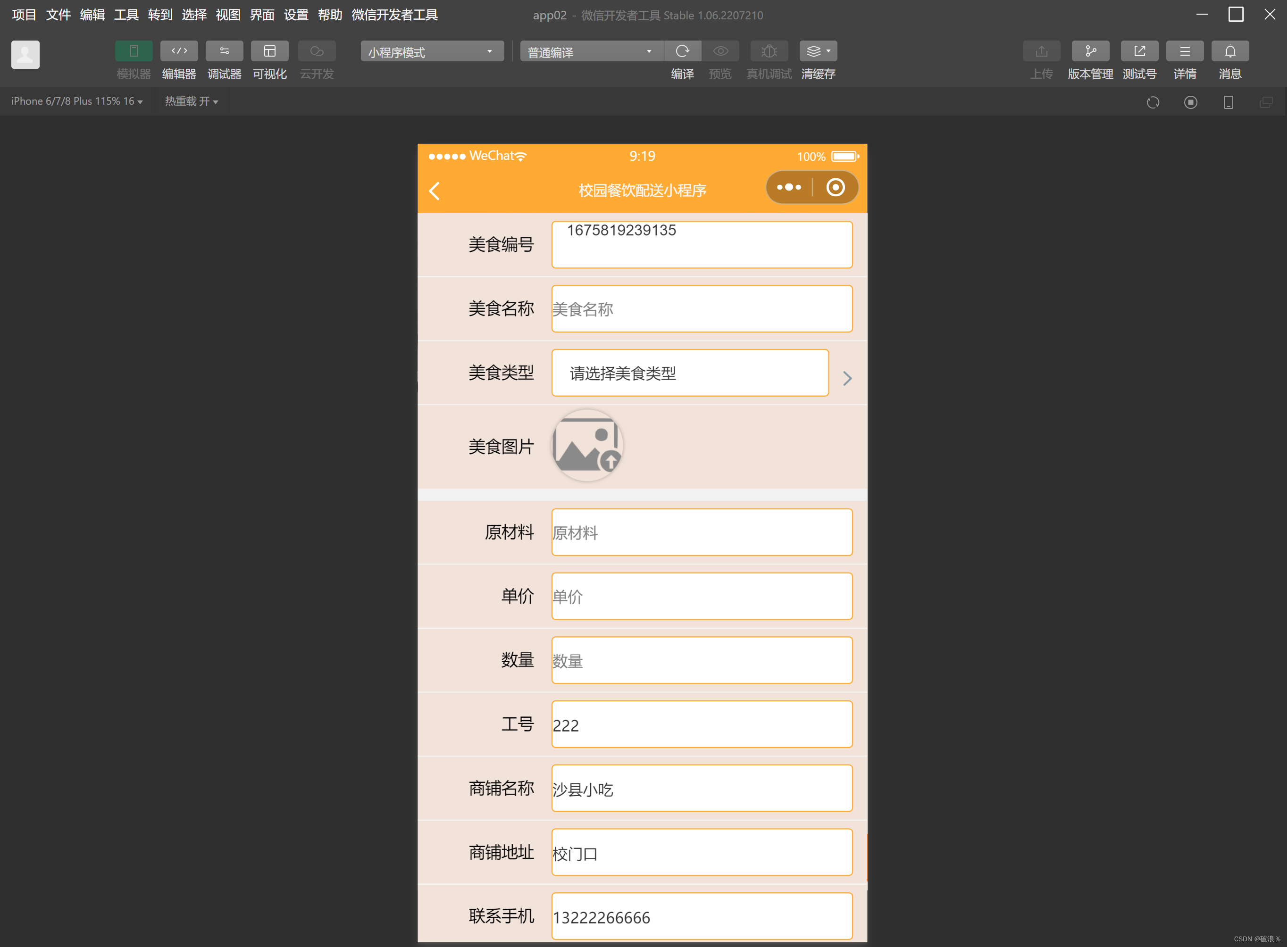This screenshot has width=1288, height=947.
Task: Open the iPhone 6/7/8 Plus device dropdown
Action: click(77, 101)
